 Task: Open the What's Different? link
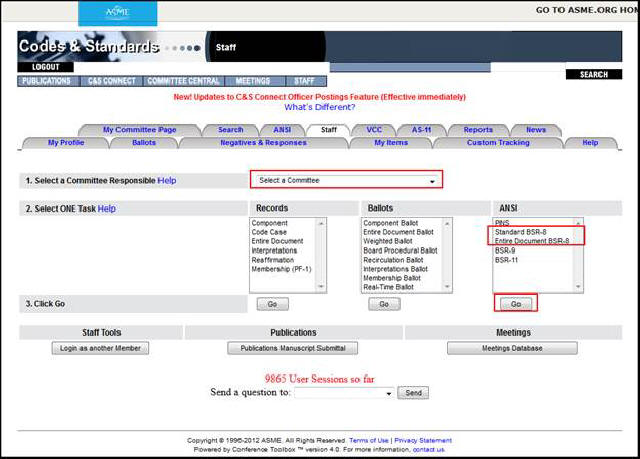tap(320, 107)
